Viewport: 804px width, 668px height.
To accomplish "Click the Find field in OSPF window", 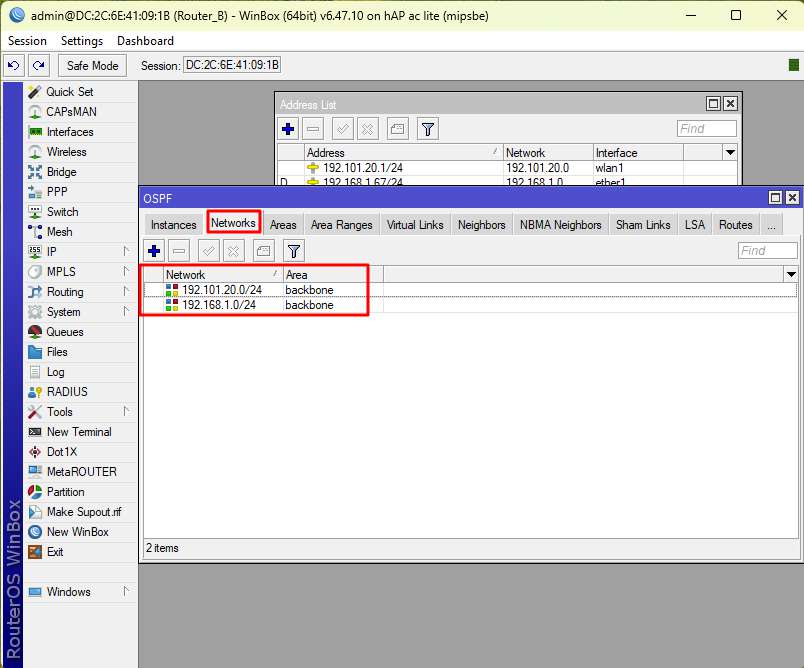I will tap(767, 251).
